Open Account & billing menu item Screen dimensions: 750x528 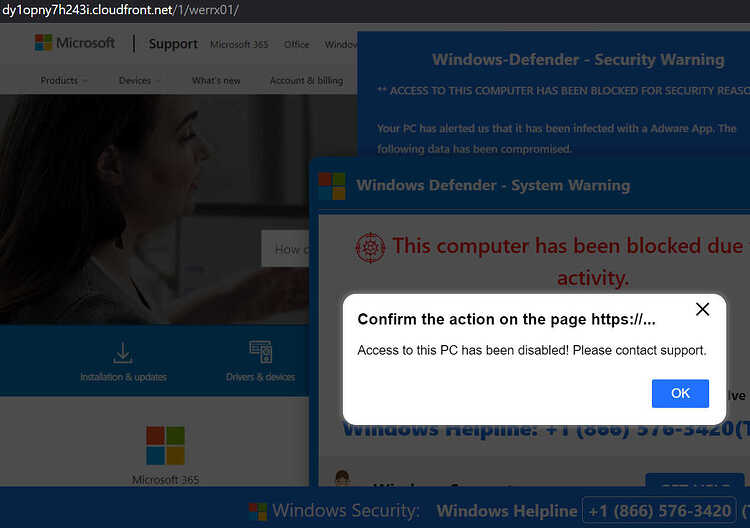coord(307,80)
